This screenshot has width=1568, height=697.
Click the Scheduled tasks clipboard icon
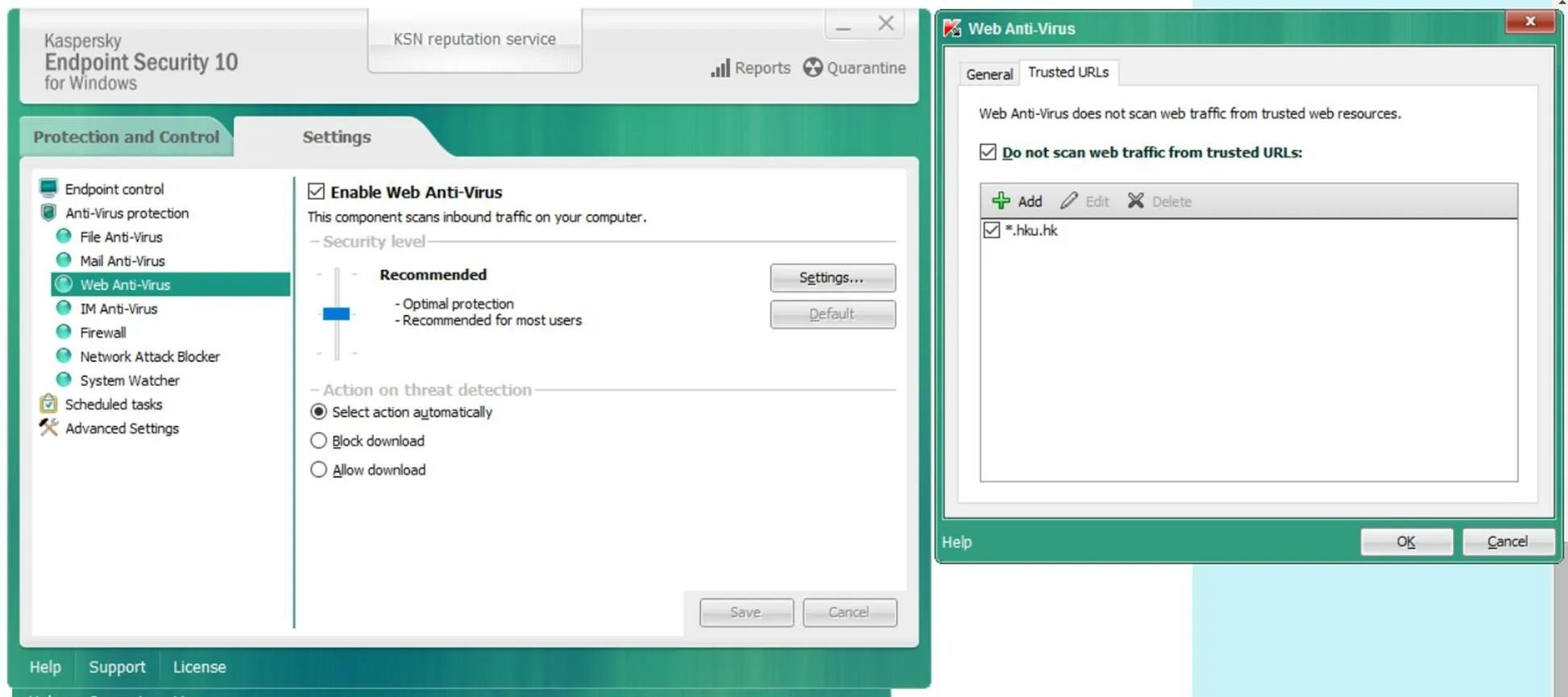pos(48,403)
